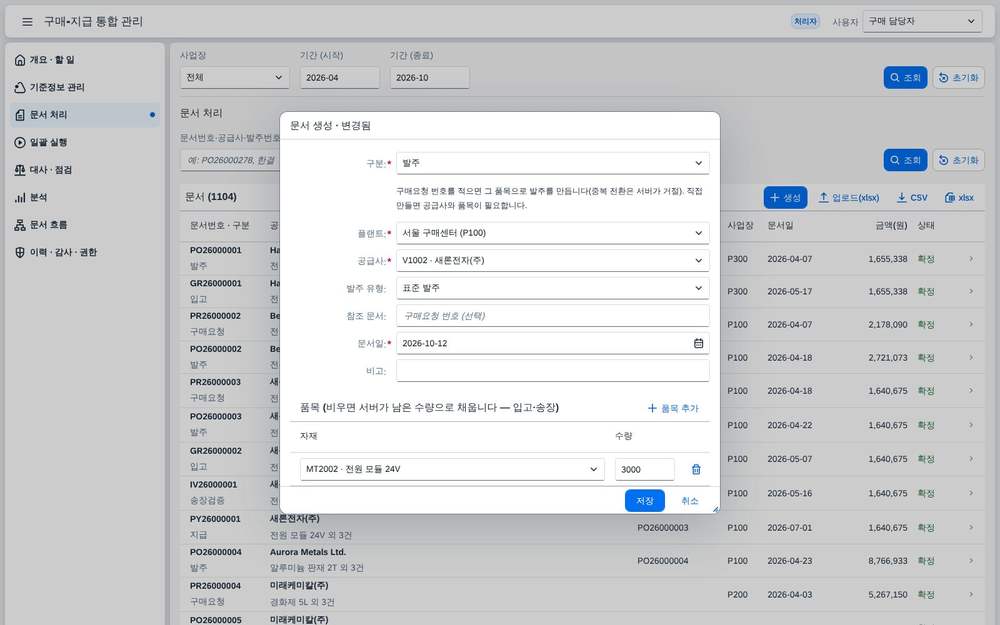Click document number PR26000002
The image size is (1000, 625).
tap(216, 316)
